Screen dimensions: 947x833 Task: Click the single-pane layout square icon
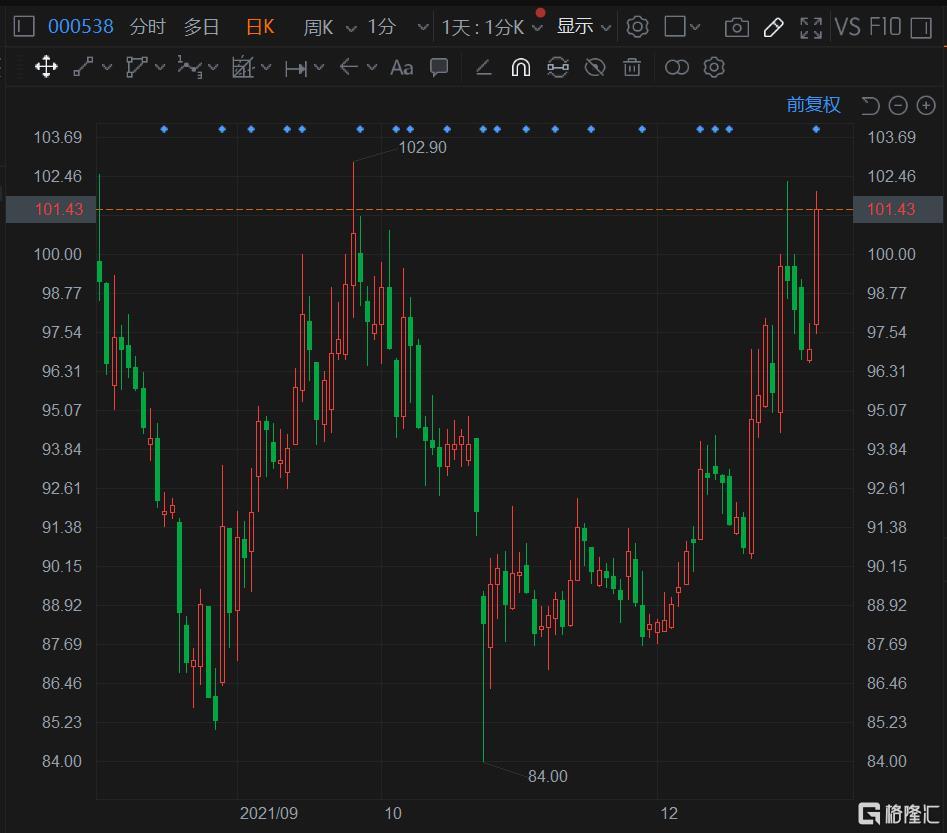[675, 27]
